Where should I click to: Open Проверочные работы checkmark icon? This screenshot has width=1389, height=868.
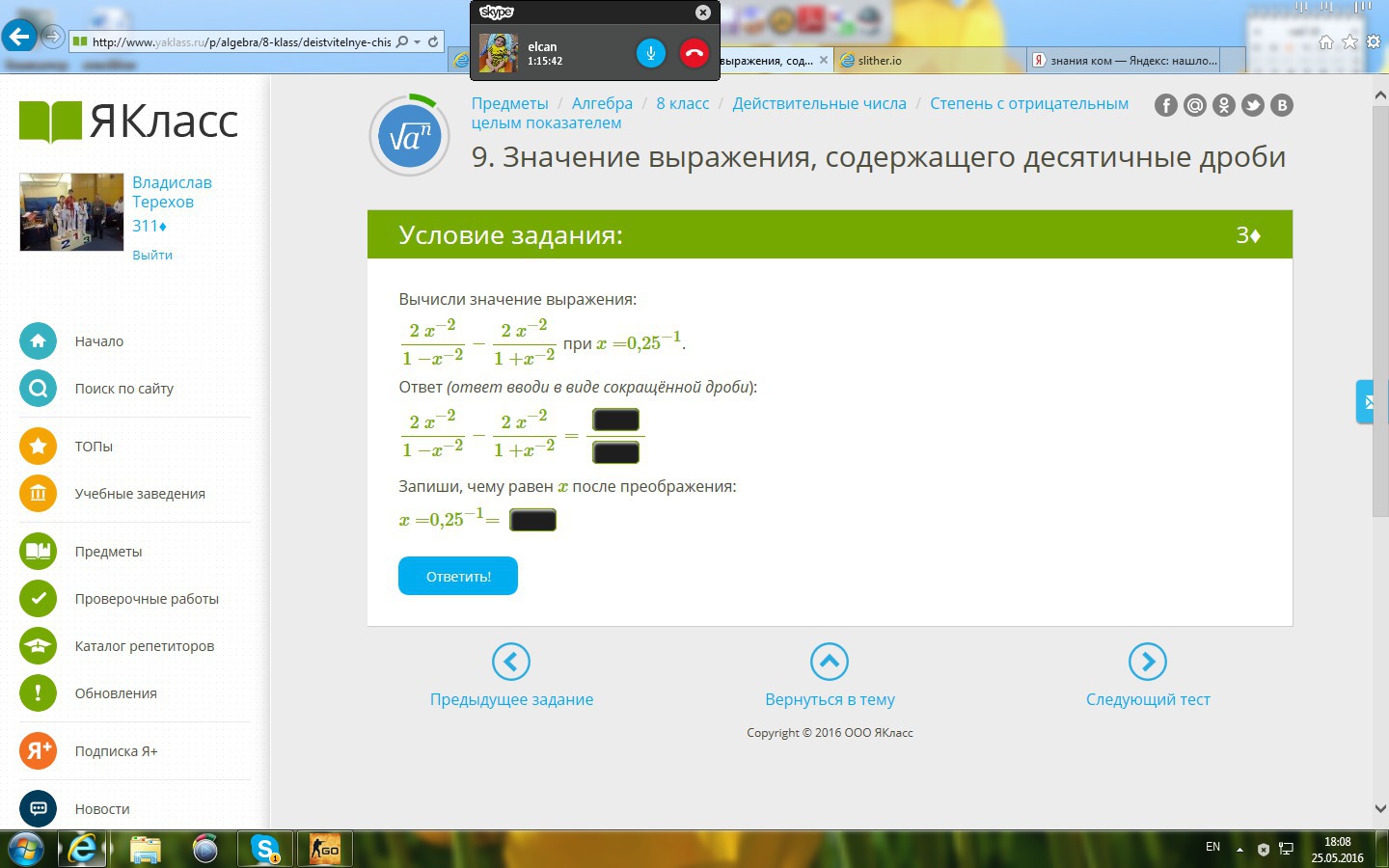[x=38, y=598]
